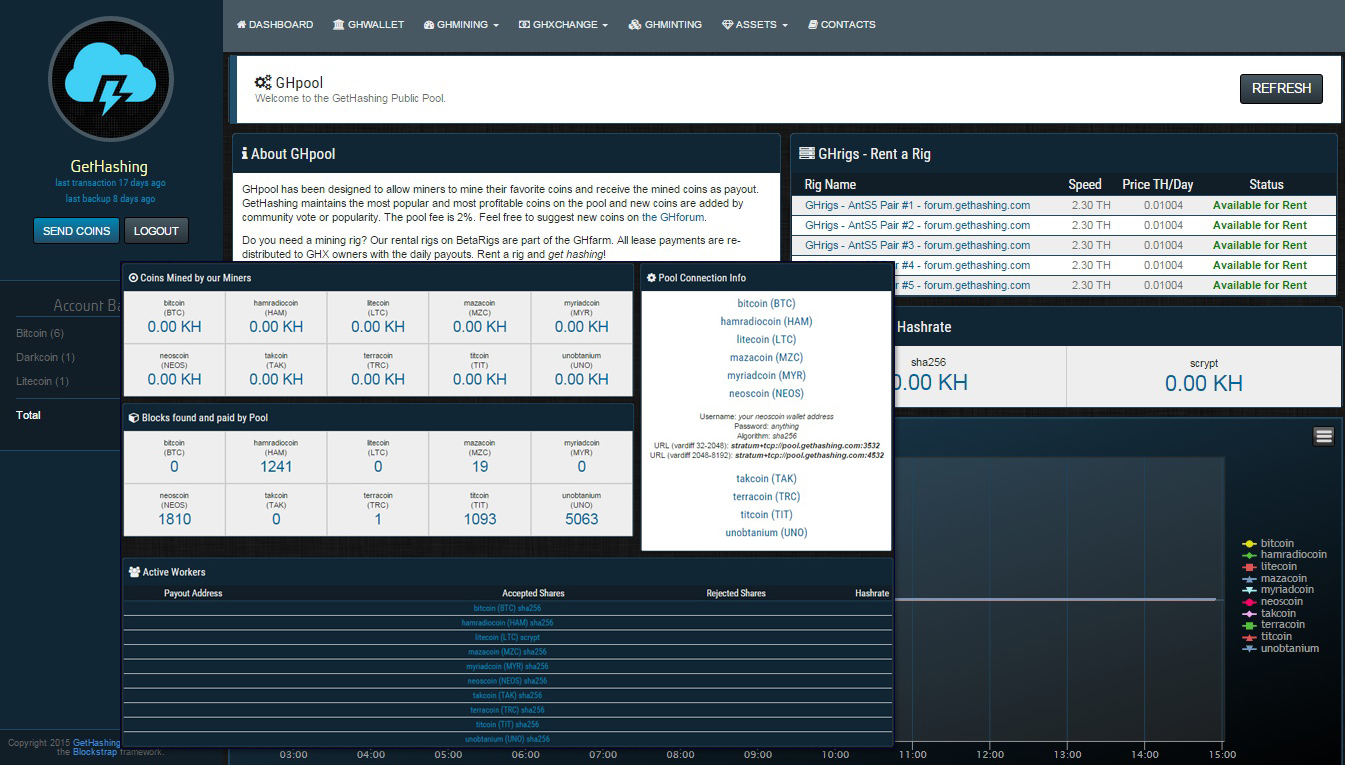Click the Litecoin (1) account balance entry
This screenshot has width=1345, height=765.
click(42, 381)
